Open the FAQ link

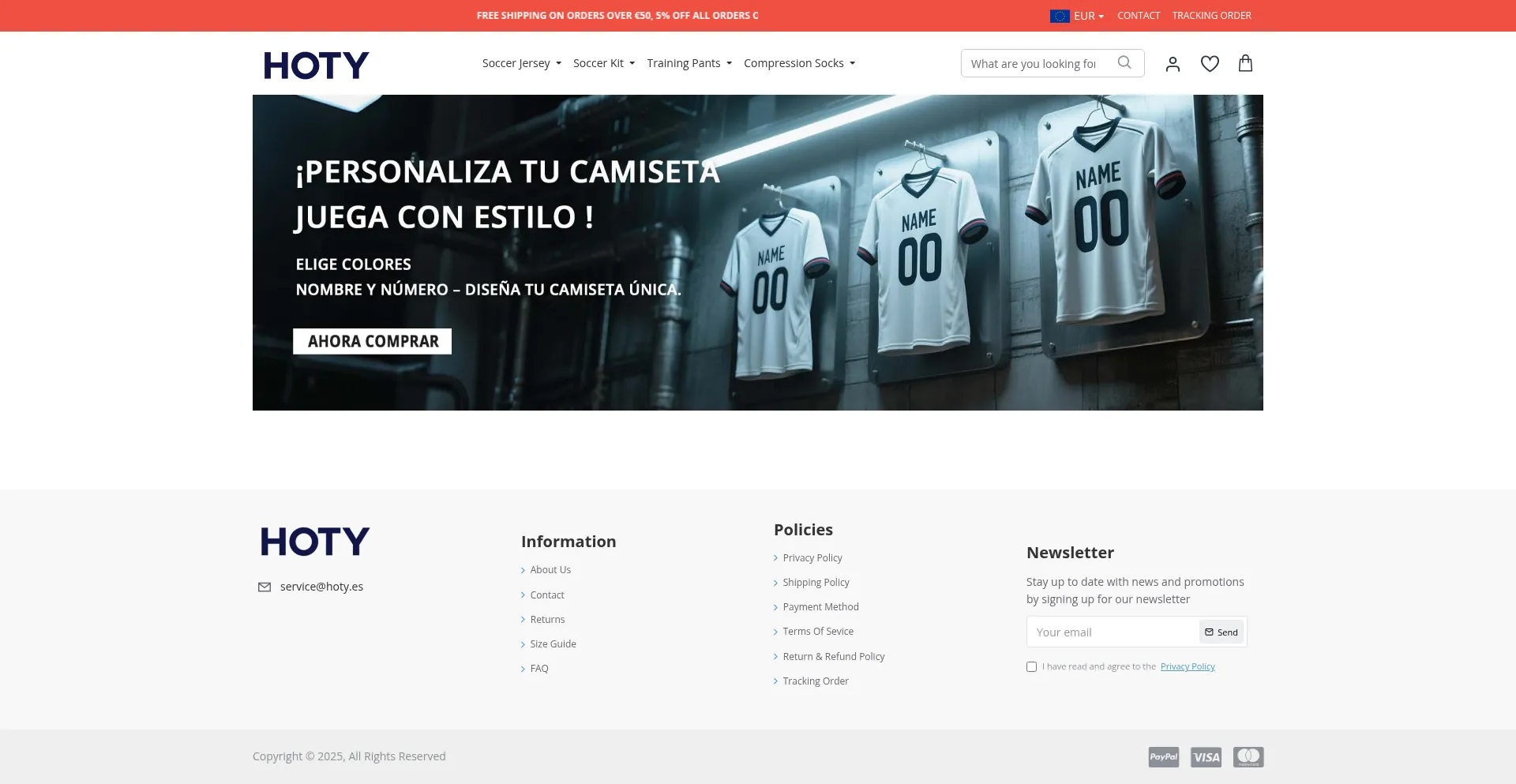pos(539,669)
